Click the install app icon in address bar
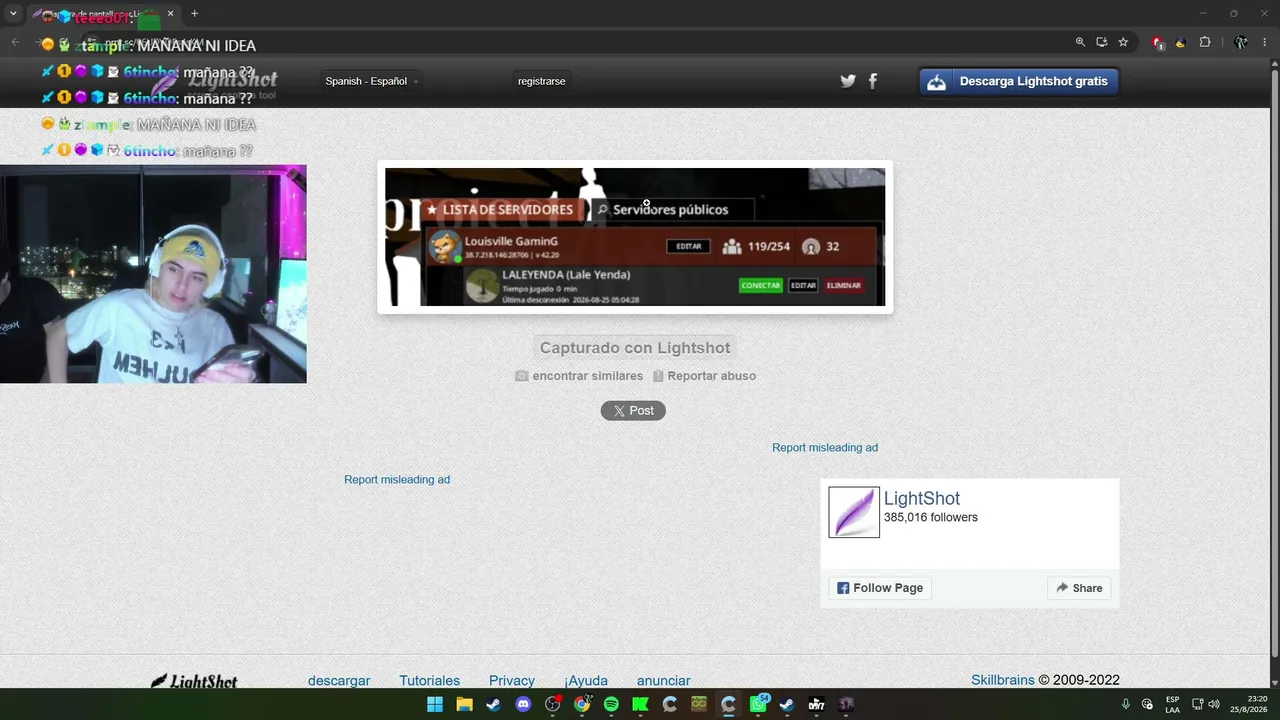 [x=1102, y=42]
